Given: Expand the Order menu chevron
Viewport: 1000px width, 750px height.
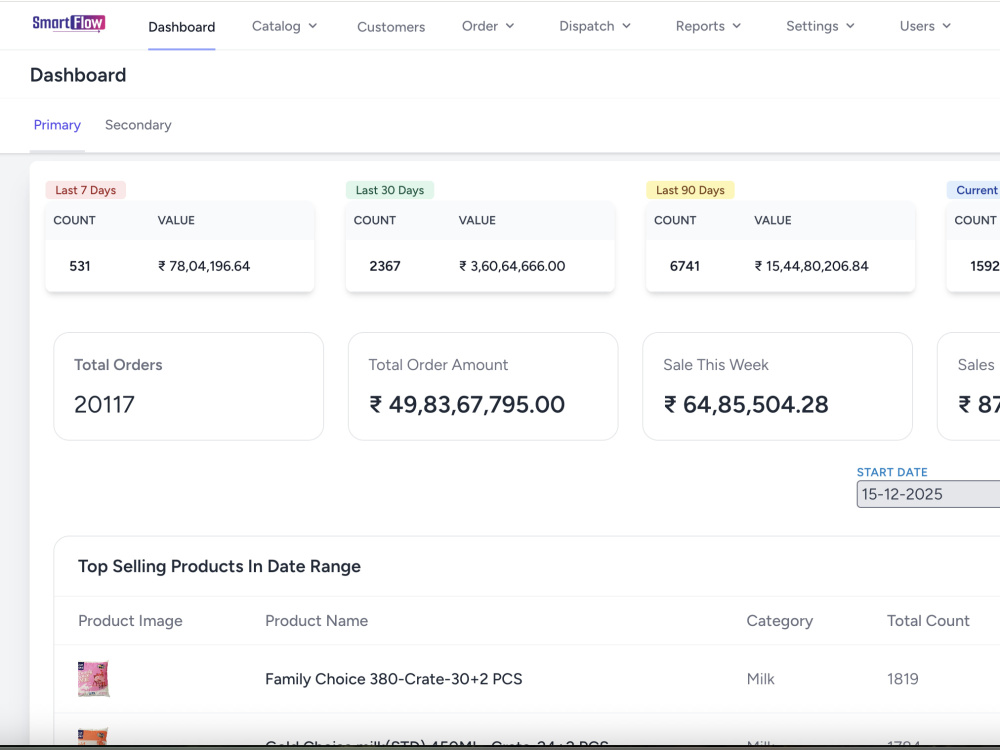Looking at the screenshot, I should click(x=510, y=26).
